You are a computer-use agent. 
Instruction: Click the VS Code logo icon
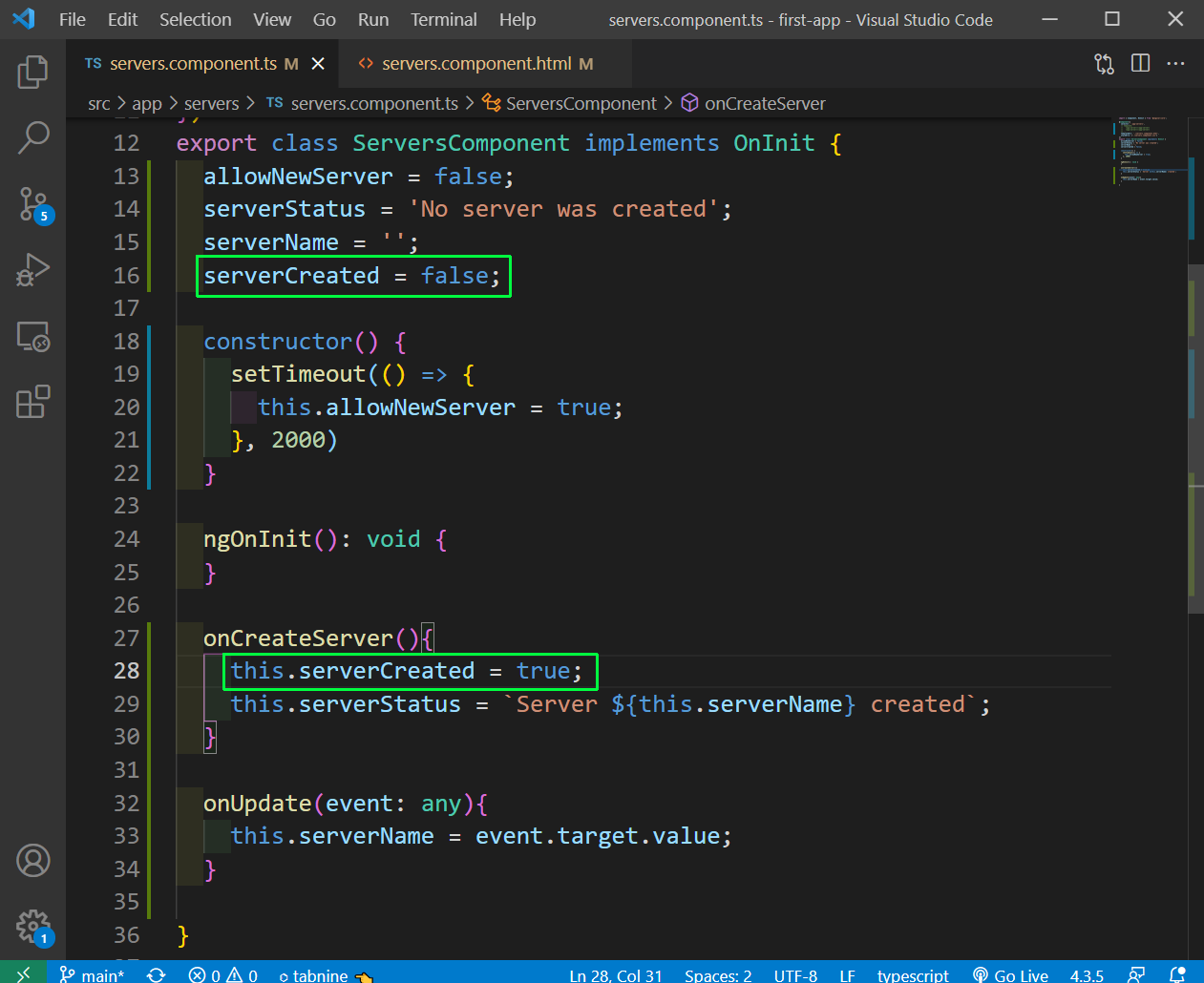point(23,19)
